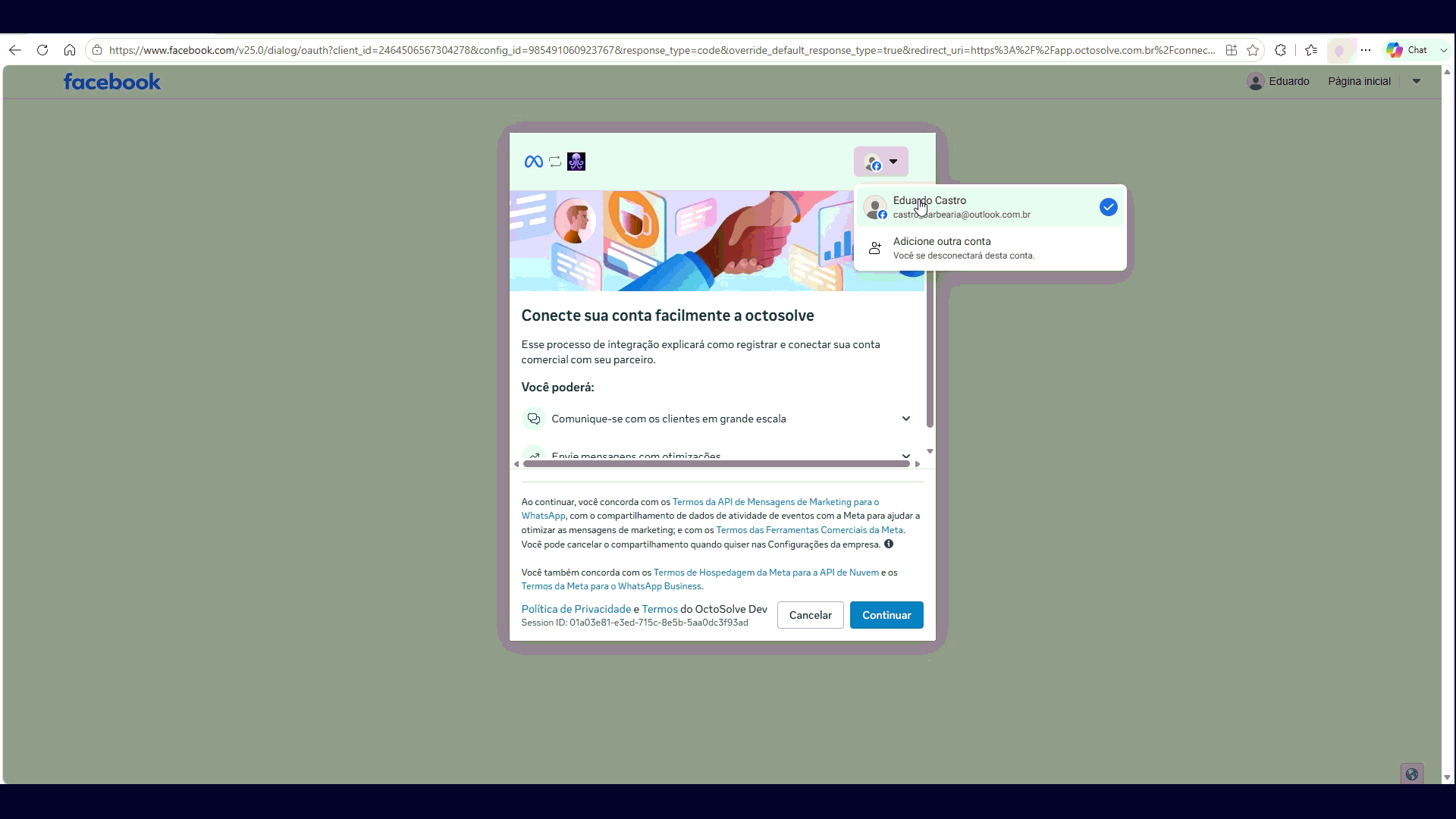Select the Eduardo Castro account entry
This screenshot has width=1456, height=819.
990,207
